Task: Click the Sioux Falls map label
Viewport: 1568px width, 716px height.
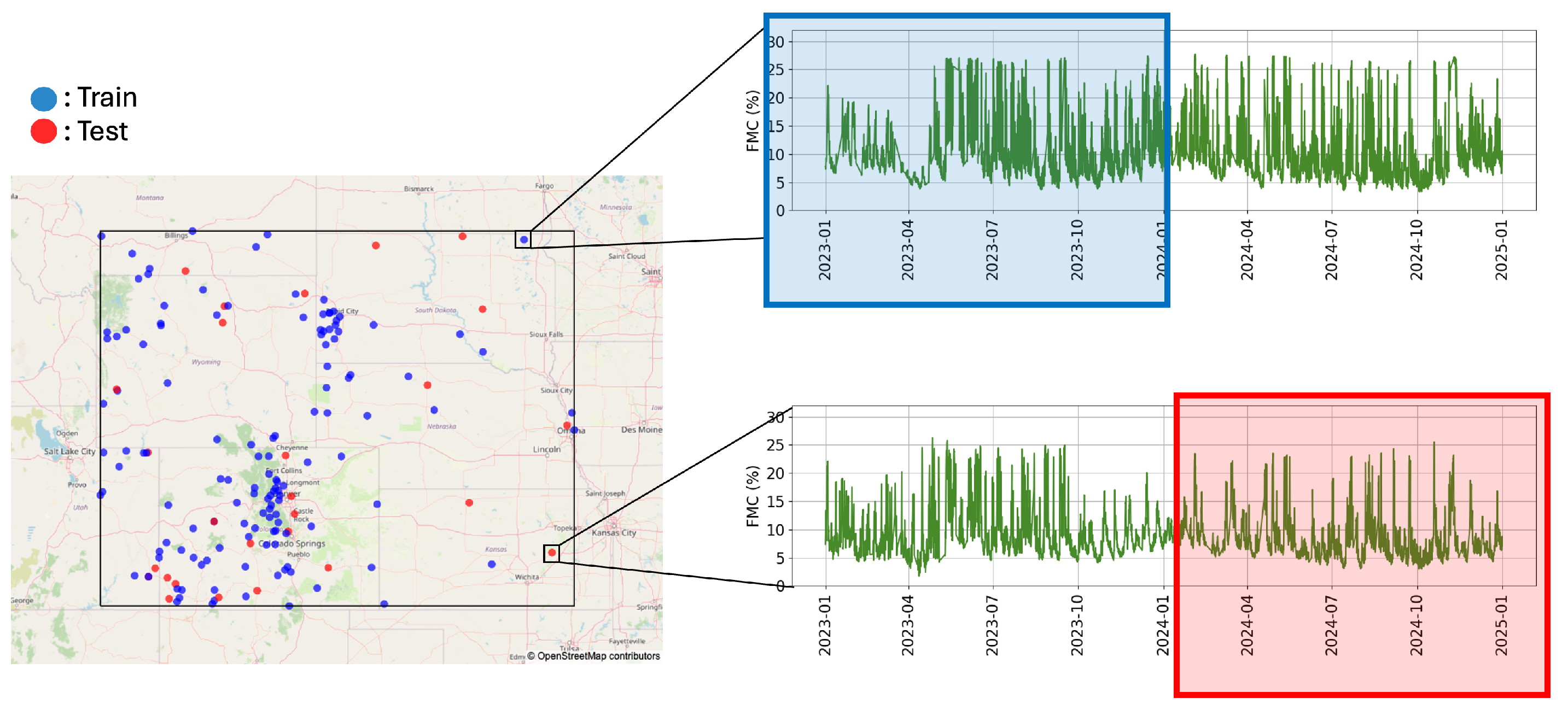Action: (546, 334)
